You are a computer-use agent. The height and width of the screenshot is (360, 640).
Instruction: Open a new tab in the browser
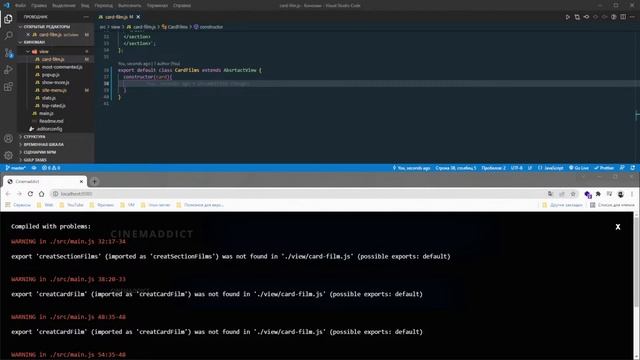click(94, 181)
